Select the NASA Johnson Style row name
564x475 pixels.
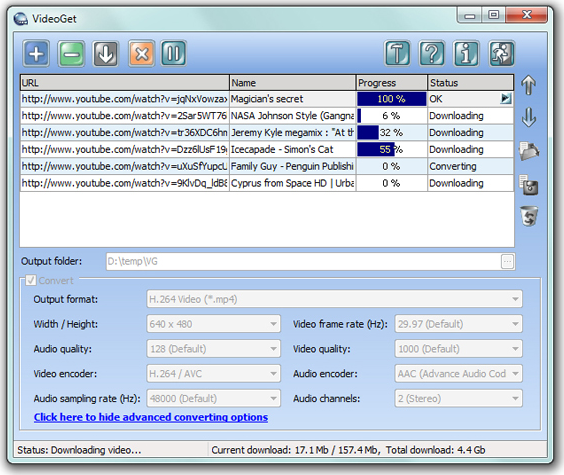point(292,116)
